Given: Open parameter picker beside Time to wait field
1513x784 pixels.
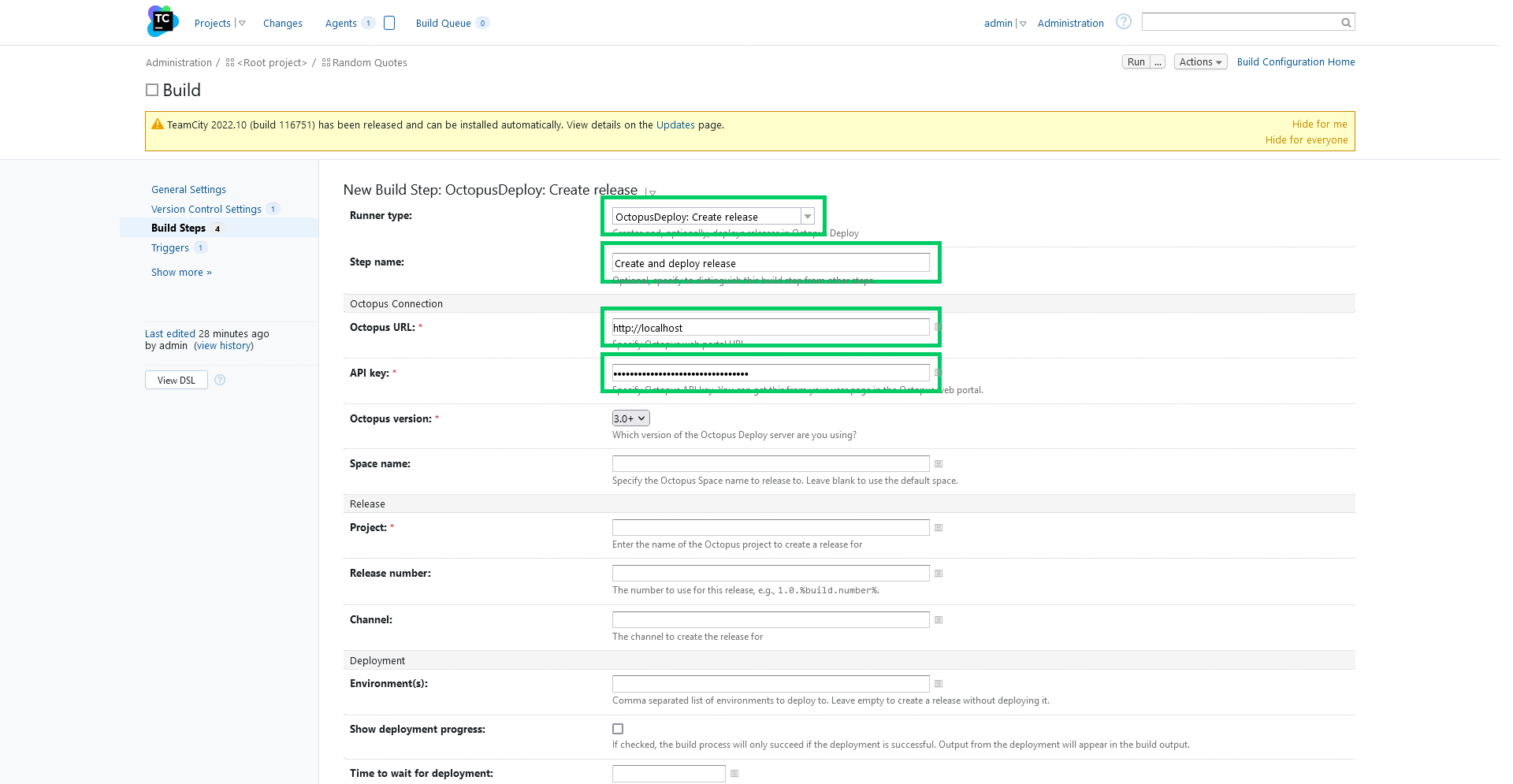Looking at the screenshot, I should click(x=734, y=774).
